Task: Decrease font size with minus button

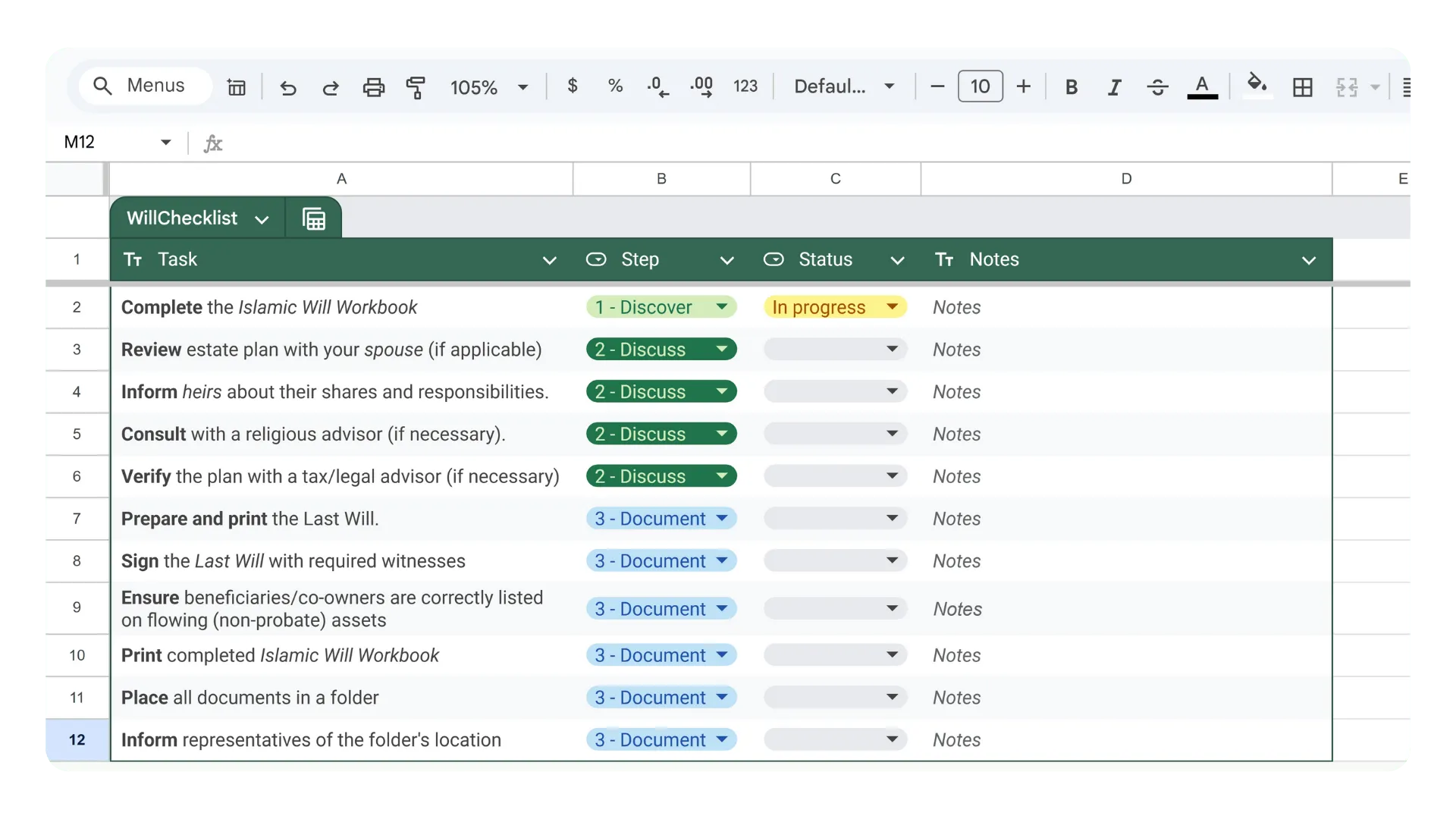Action: pos(937,86)
